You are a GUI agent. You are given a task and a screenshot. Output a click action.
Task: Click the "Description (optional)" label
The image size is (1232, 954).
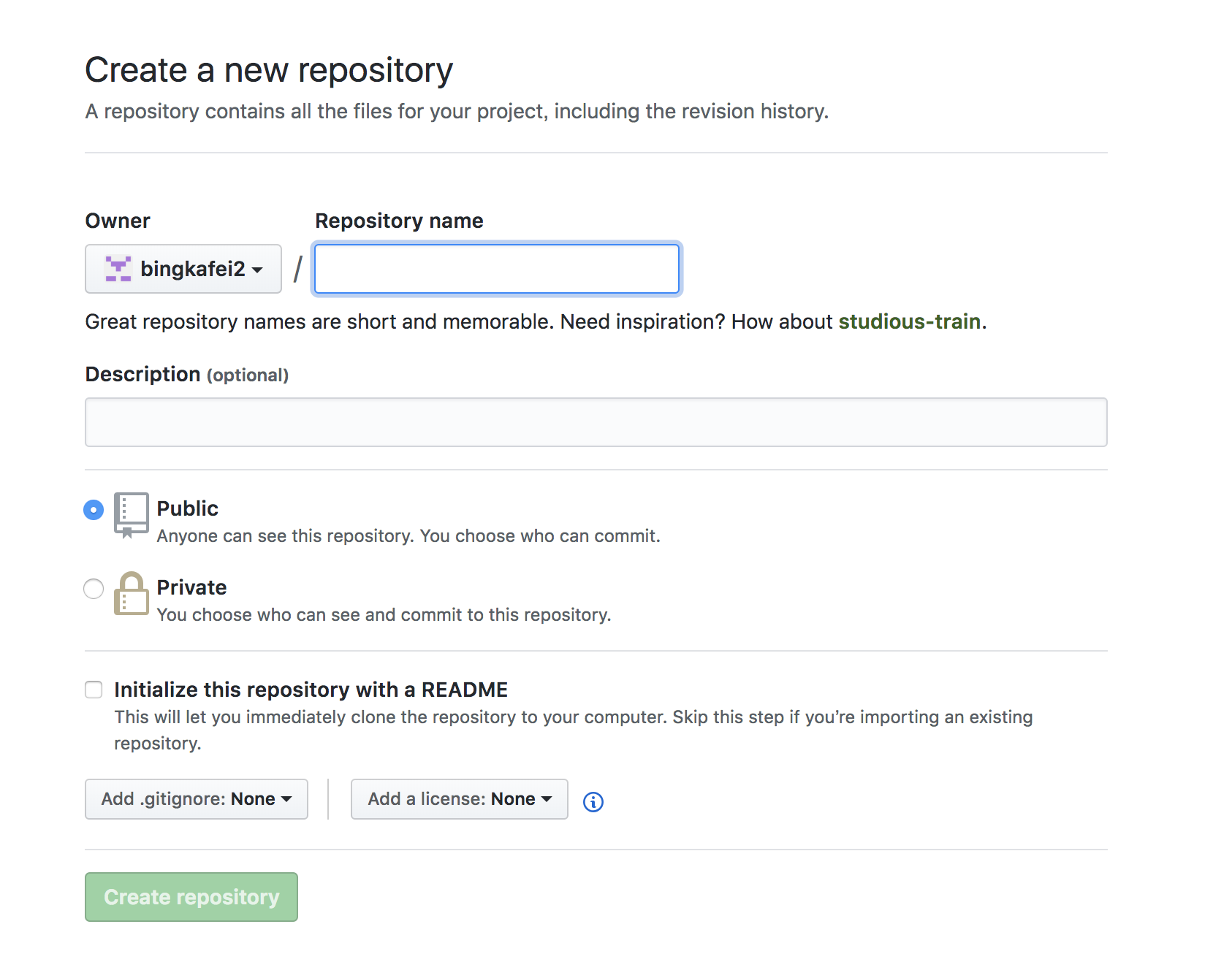click(186, 374)
